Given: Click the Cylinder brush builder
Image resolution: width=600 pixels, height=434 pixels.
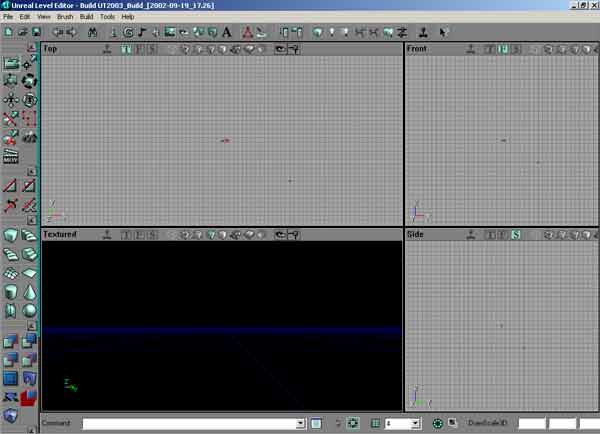Looking at the screenshot, I should (11, 292).
